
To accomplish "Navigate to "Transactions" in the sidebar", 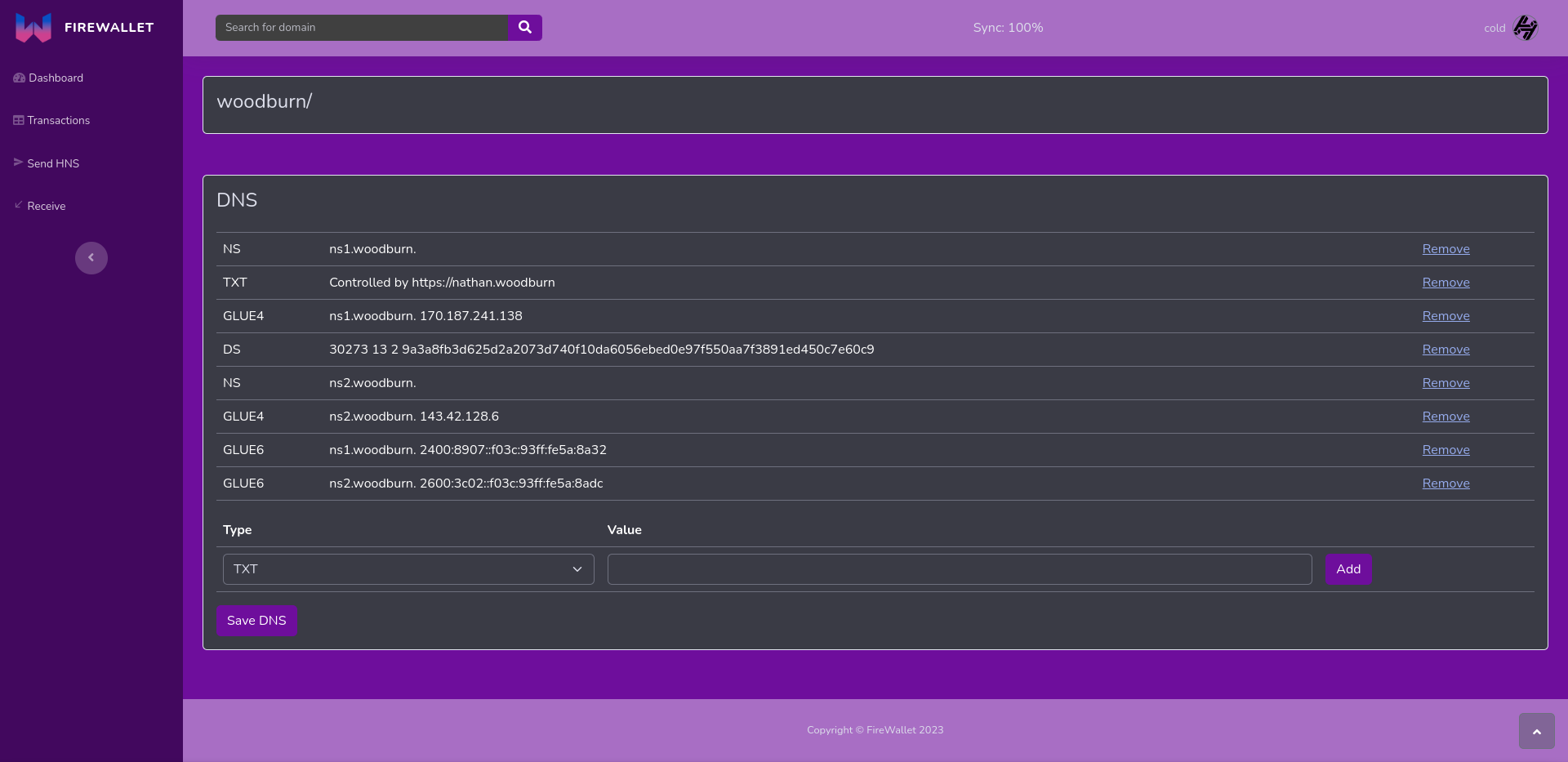I will coord(58,120).
